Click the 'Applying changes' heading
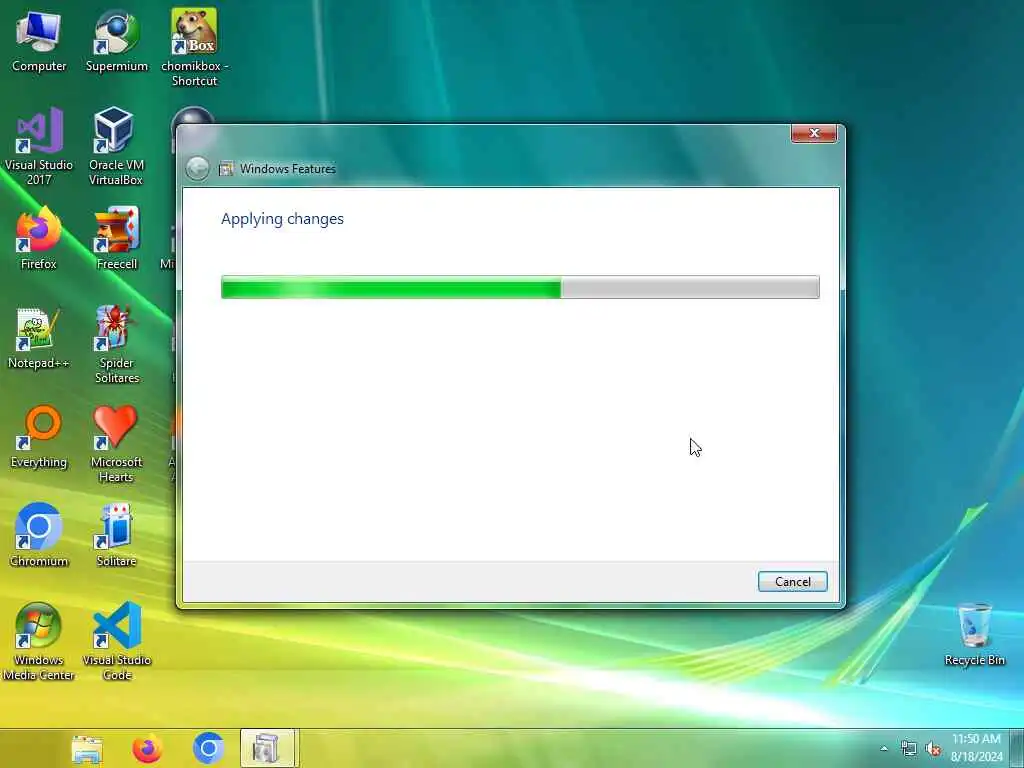Screen dimensions: 1024x768 [282, 219]
